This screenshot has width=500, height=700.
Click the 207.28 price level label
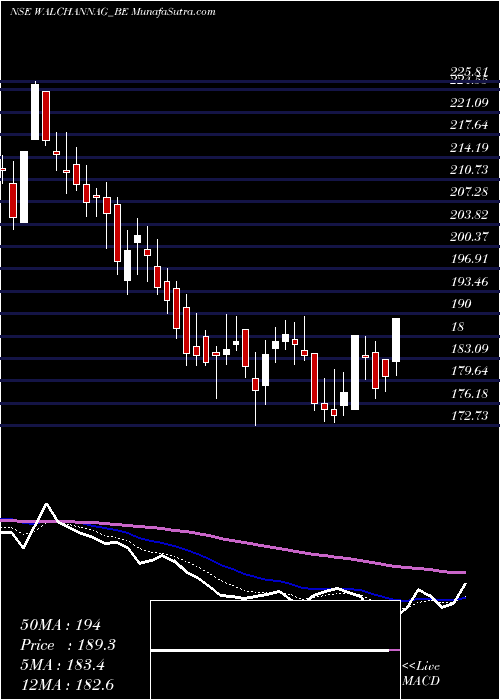469,192
